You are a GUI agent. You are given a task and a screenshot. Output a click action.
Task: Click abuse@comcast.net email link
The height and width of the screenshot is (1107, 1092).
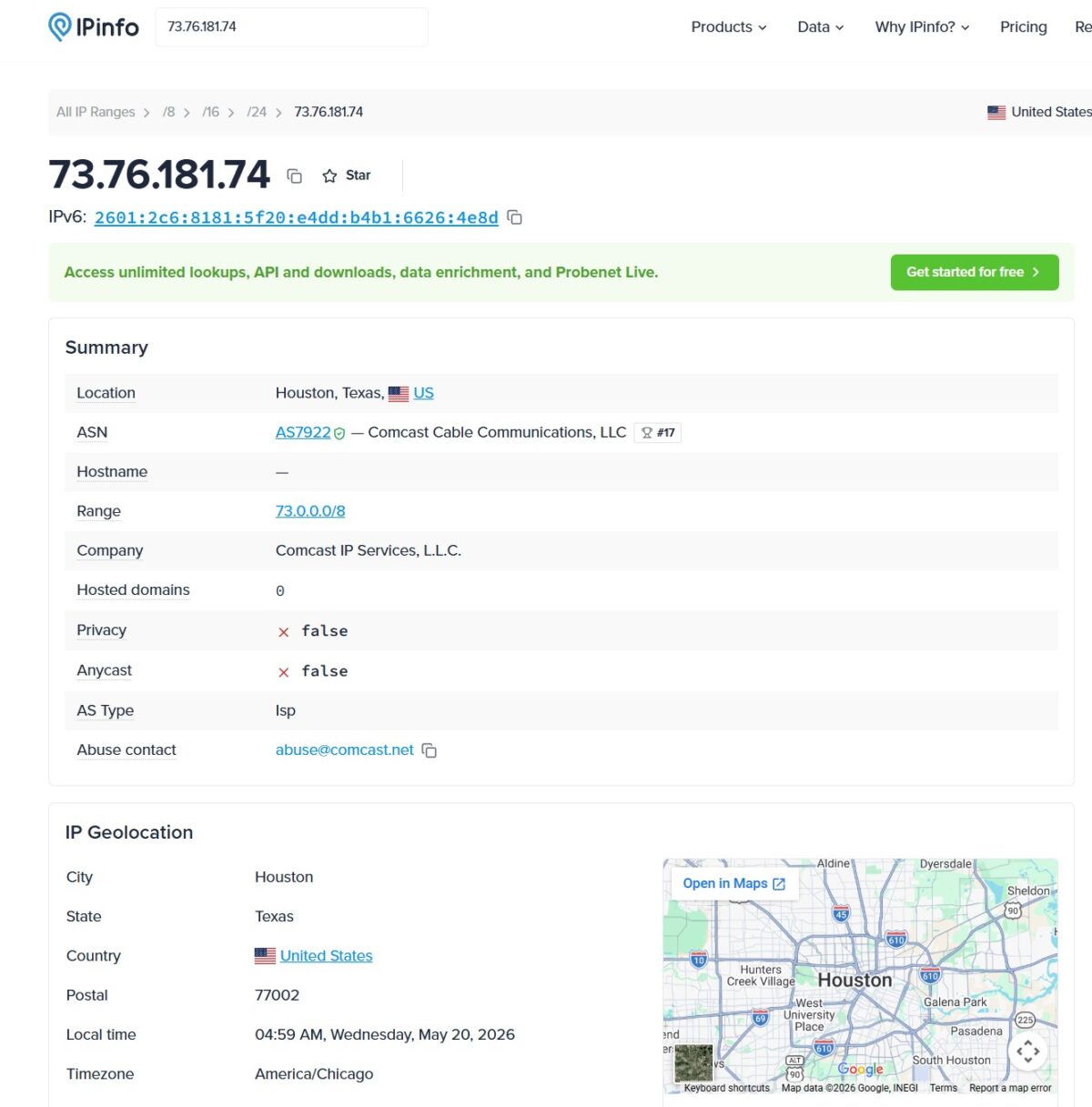(x=345, y=750)
